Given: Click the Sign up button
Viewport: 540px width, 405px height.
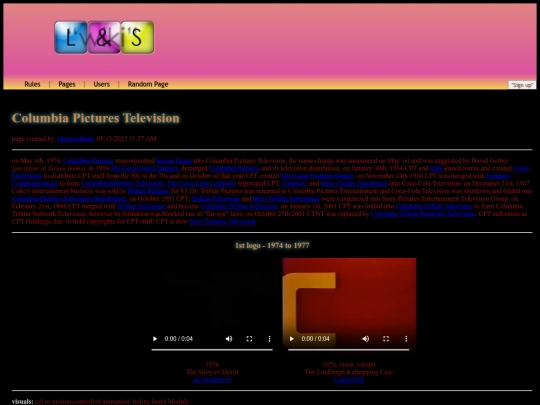Looking at the screenshot, I should (x=522, y=85).
